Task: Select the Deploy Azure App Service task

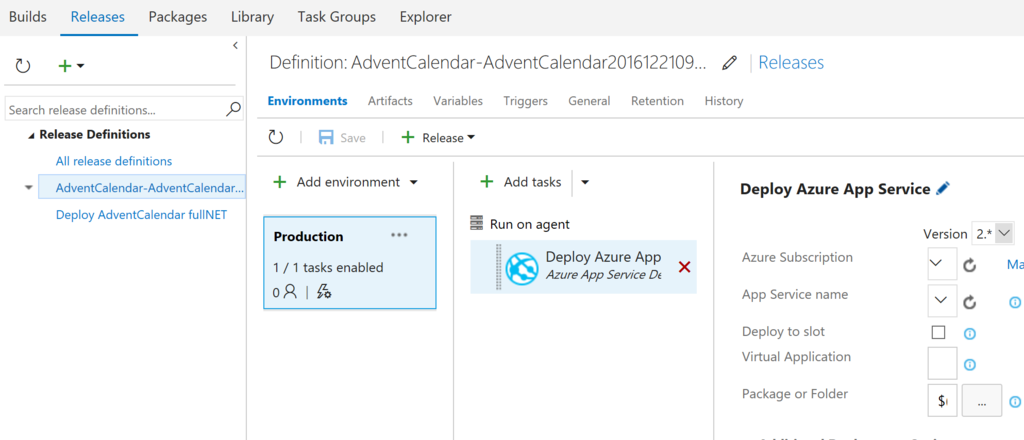Action: pos(583,266)
